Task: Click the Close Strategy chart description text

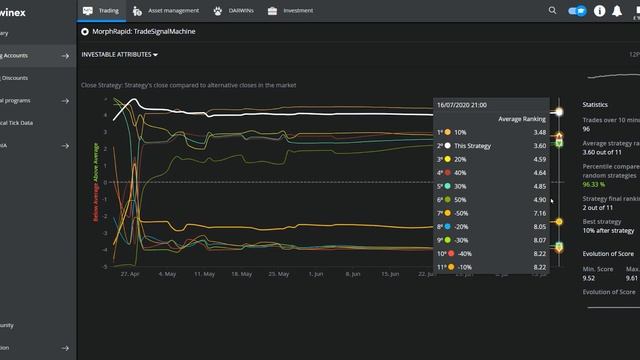Action: [x=189, y=85]
